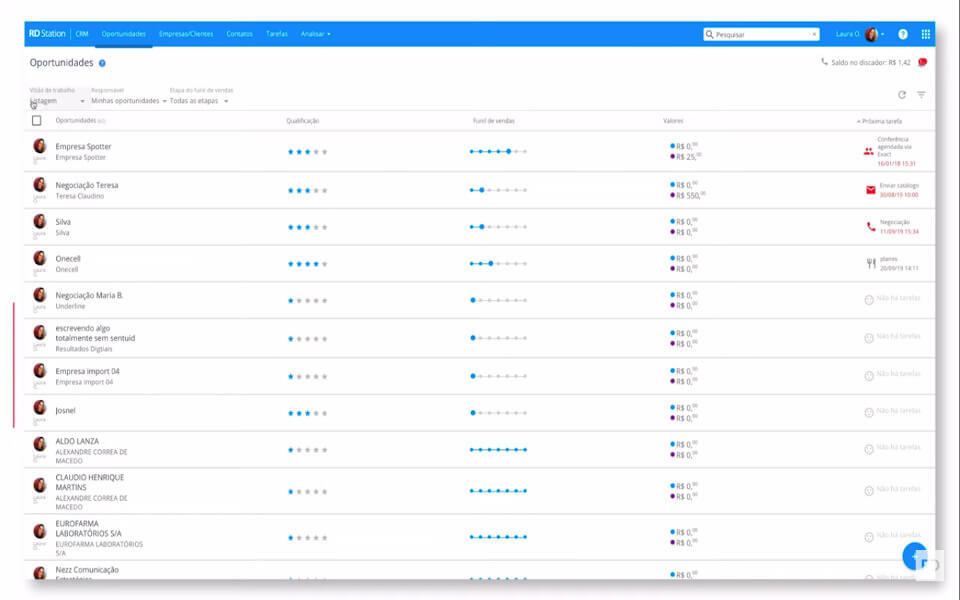Open the phone call task icon for Silva

tap(871, 227)
